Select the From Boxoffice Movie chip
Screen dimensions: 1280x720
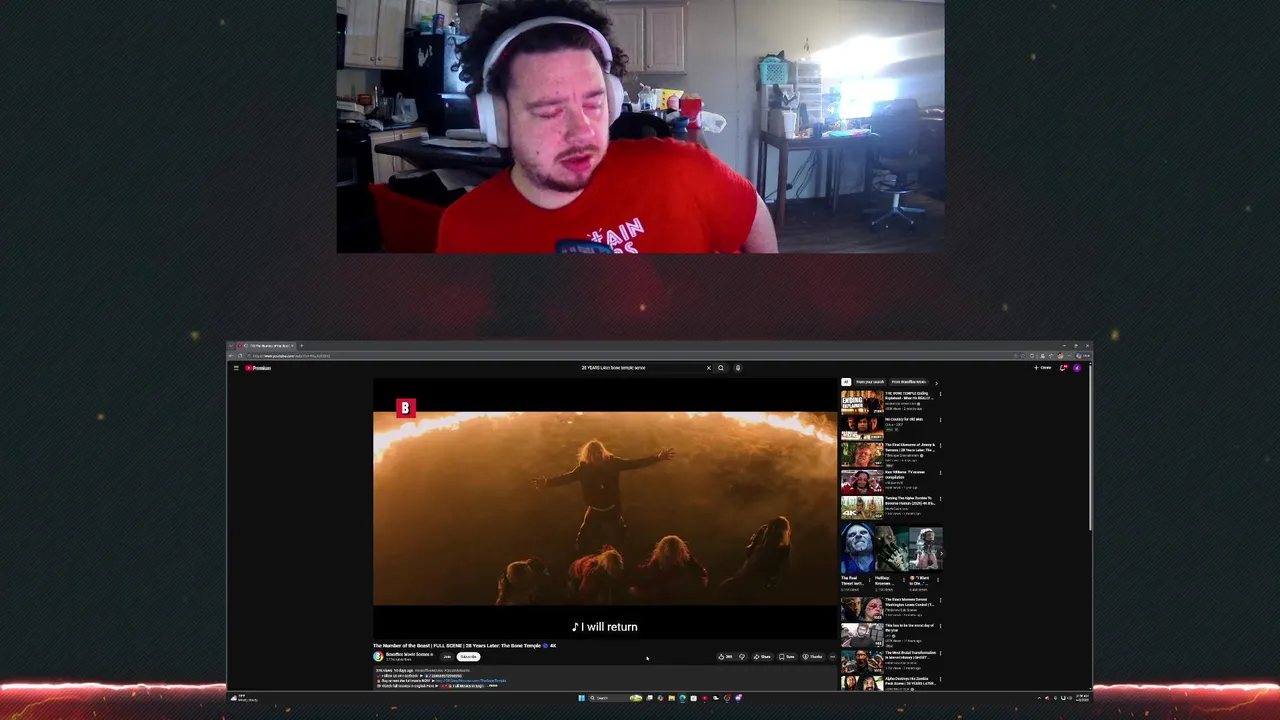(908, 382)
